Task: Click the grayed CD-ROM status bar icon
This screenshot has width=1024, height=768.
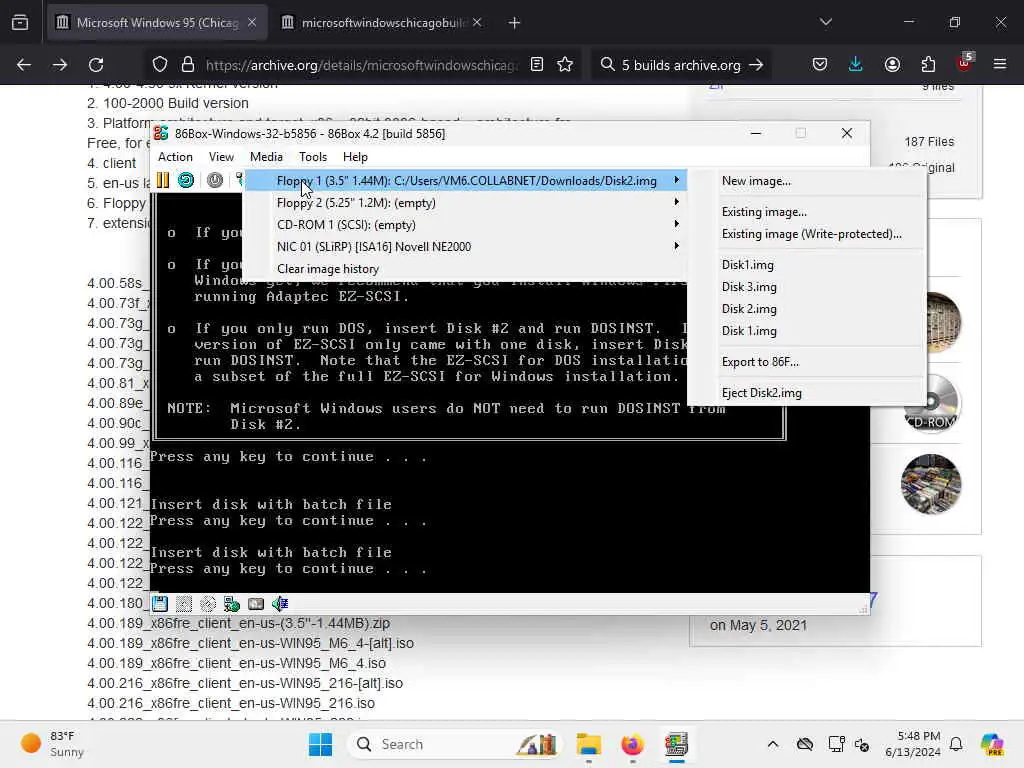Action: [208, 603]
